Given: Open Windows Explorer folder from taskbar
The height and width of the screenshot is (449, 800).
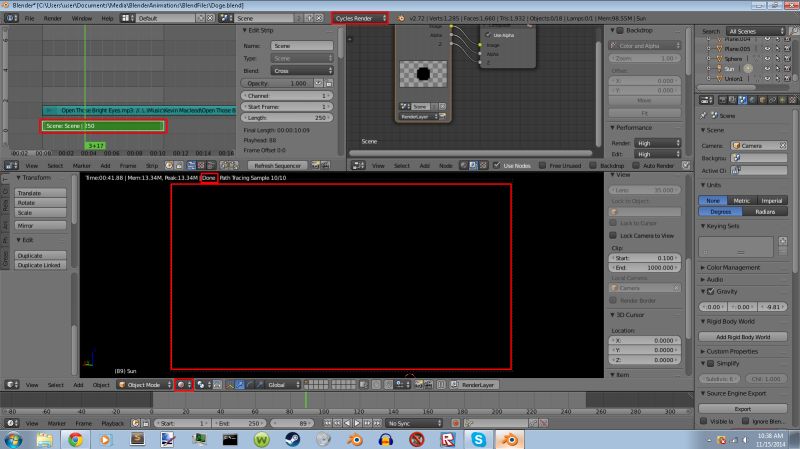Looking at the screenshot, I should (x=44, y=439).
